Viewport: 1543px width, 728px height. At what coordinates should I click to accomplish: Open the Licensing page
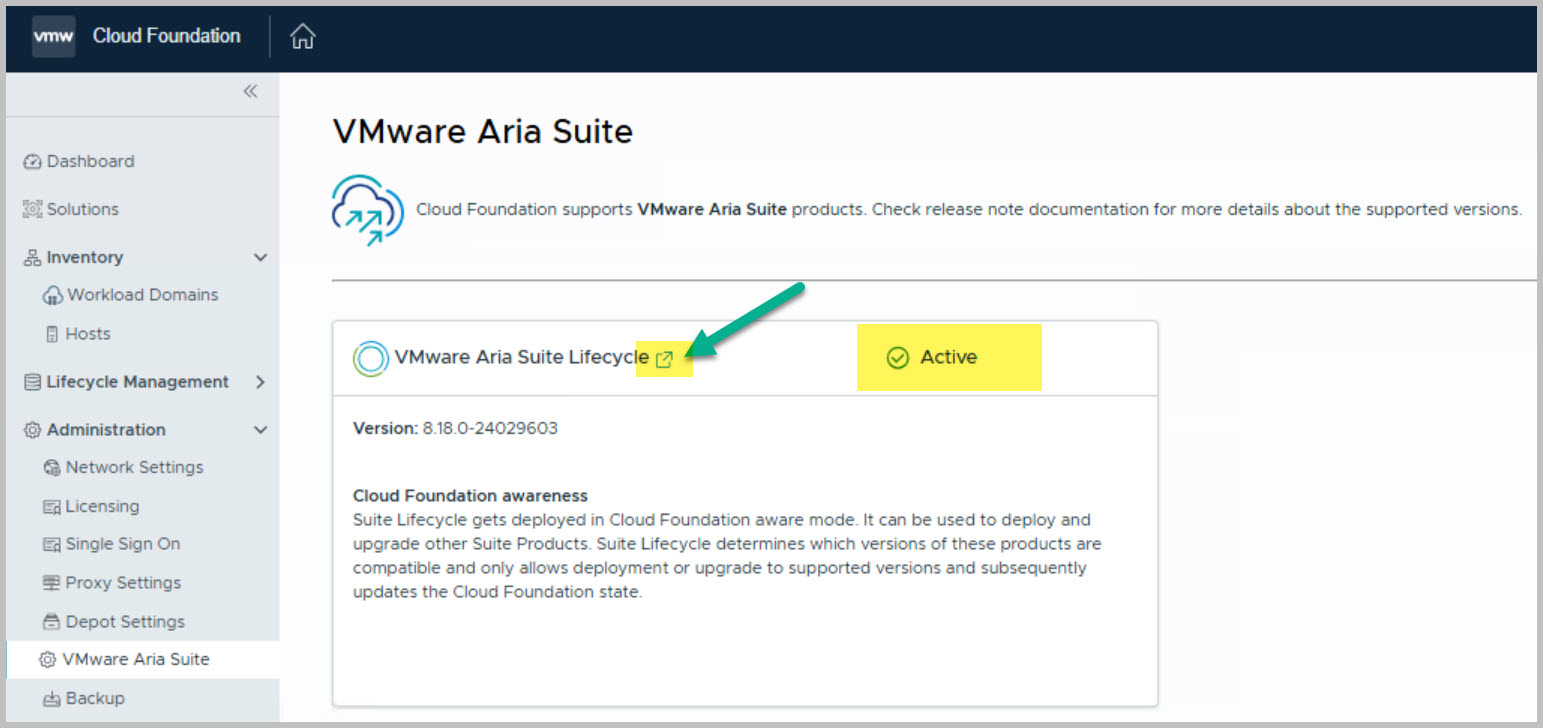102,506
